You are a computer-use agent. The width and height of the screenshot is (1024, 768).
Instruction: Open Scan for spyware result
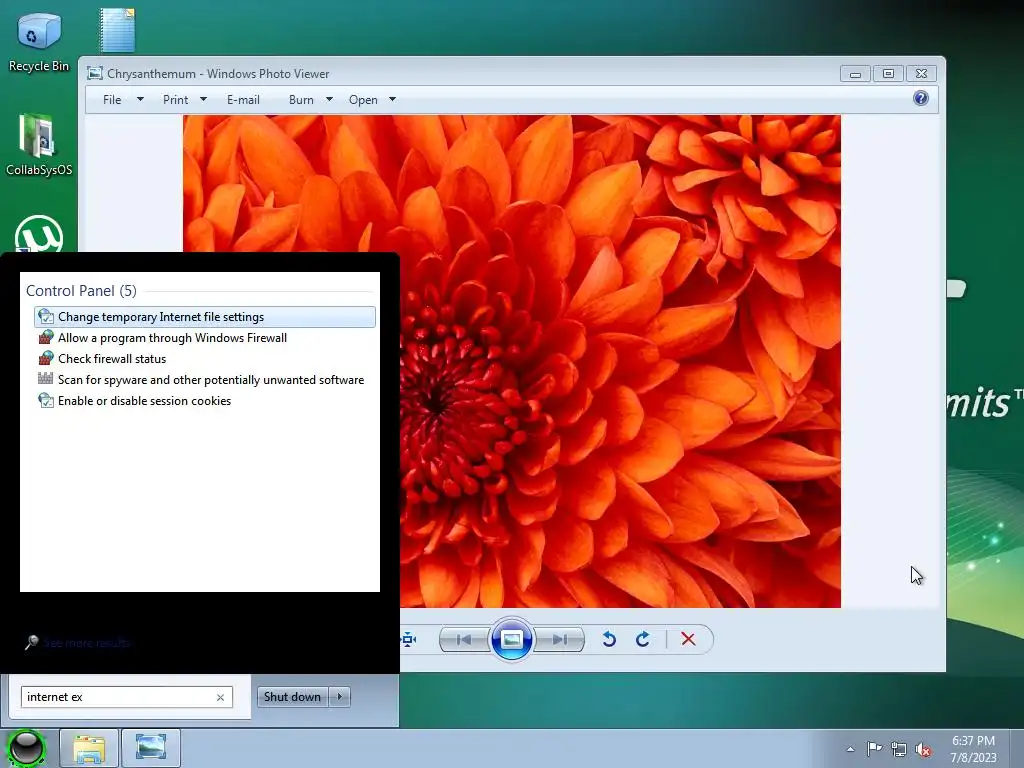(x=205, y=379)
